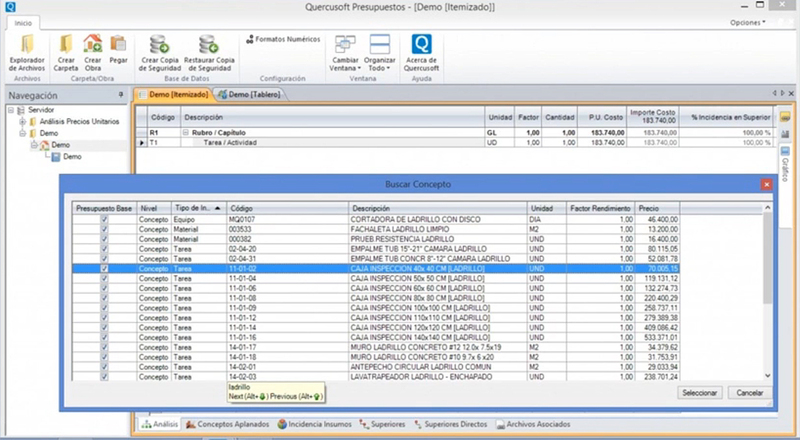Toggle checkbox for PRUEB RESISTENCIA LADRILLO
800x440 pixels.
click(x=105, y=239)
